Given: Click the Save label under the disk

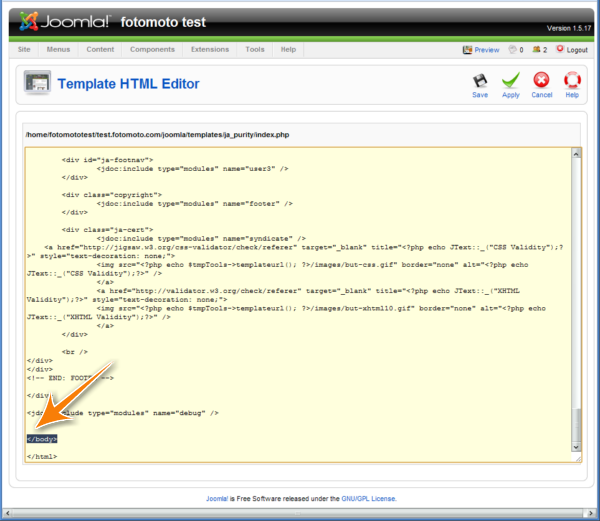Looking at the screenshot, I should tap(480, 95).
